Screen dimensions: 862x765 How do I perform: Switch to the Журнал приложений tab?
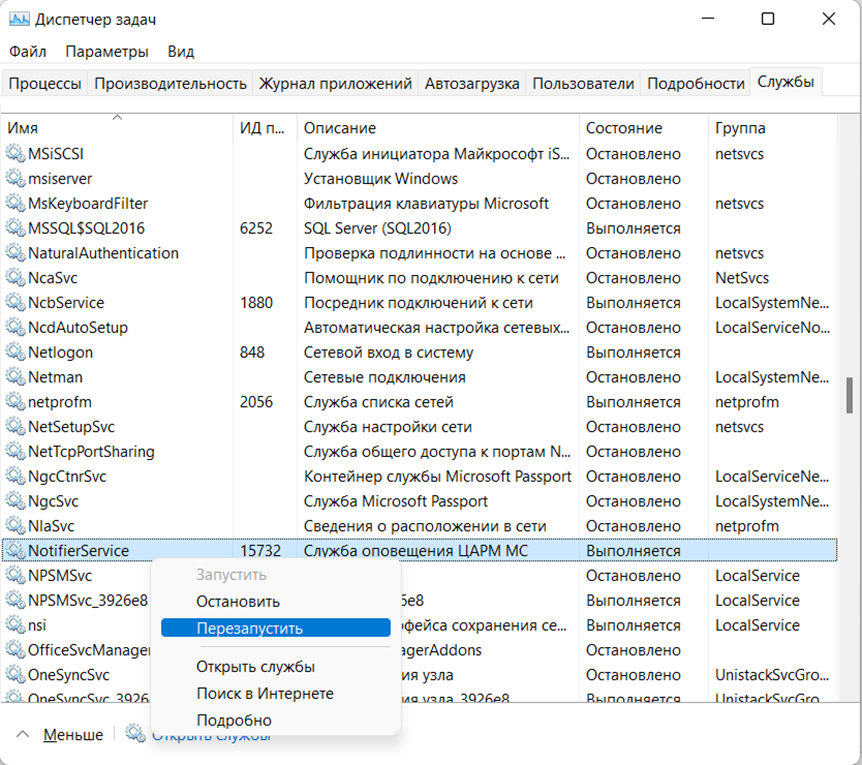[x=335, y=84]
